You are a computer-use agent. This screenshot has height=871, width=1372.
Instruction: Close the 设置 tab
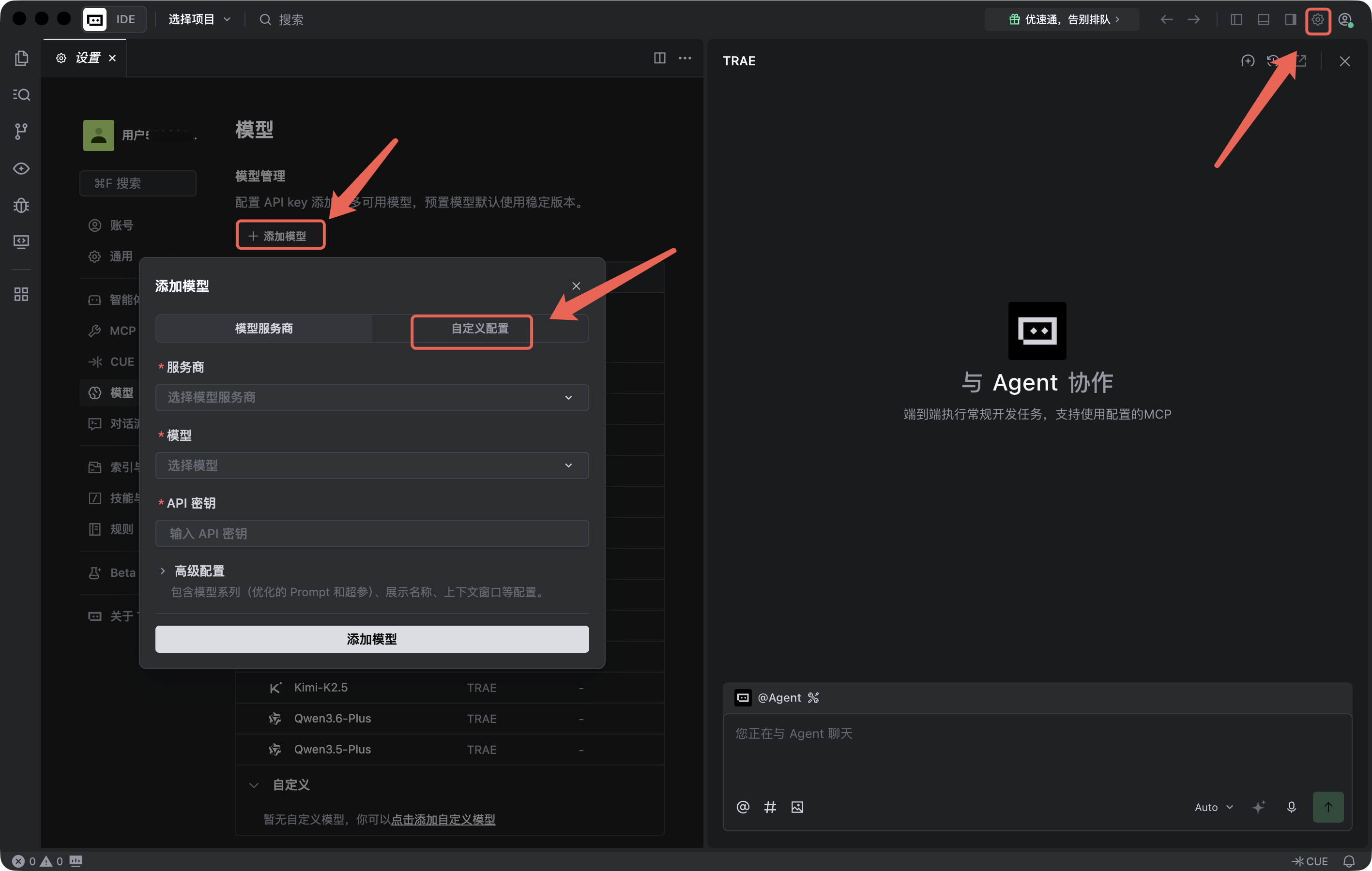(112, 58)
